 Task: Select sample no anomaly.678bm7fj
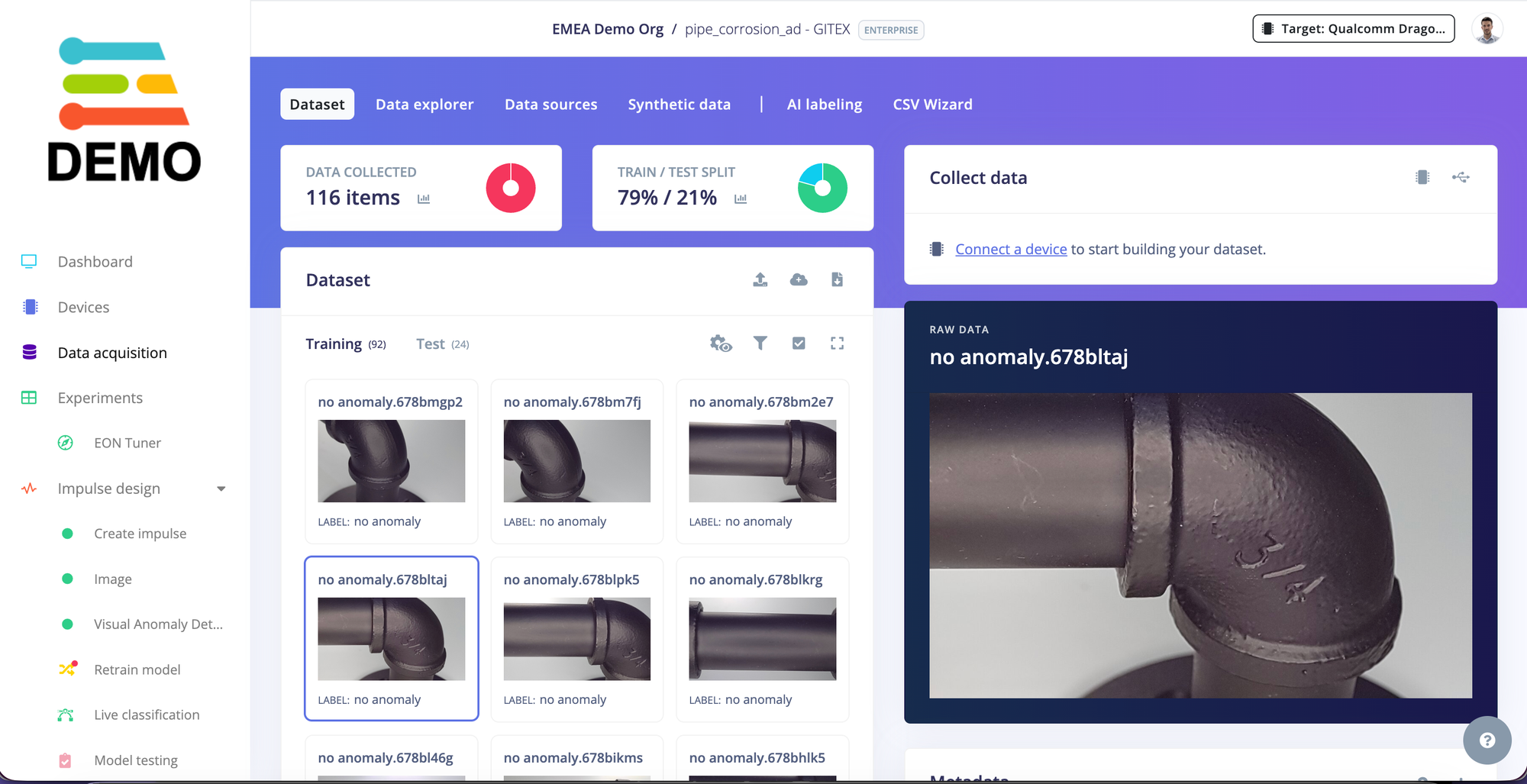576,461
